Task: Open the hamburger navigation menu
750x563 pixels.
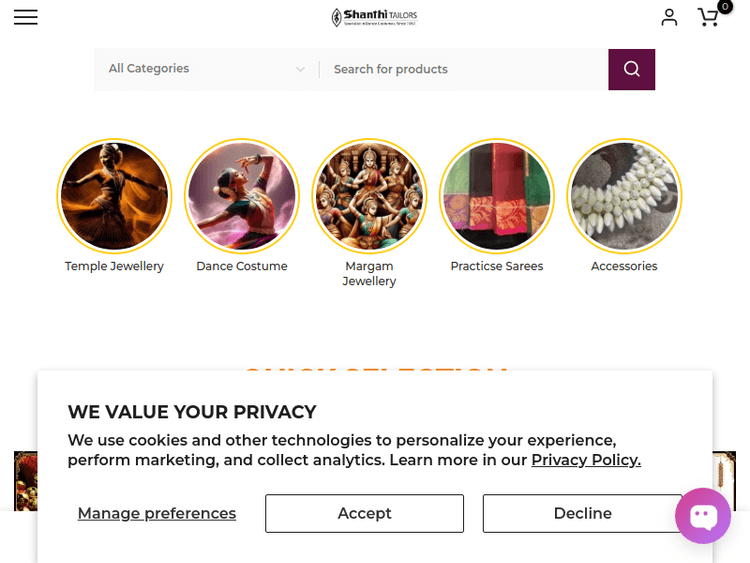Action: 26,17
